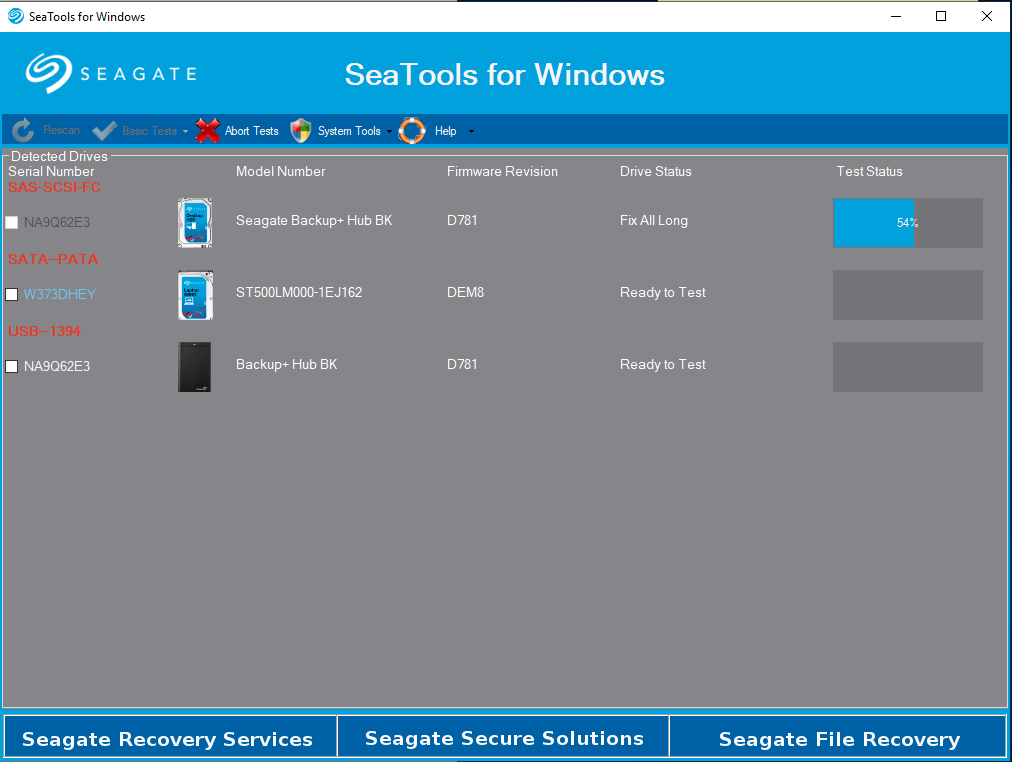Click the Help lifebuoy icon
The width and height of the screenshot is (1012, 762).
(412, 130)
